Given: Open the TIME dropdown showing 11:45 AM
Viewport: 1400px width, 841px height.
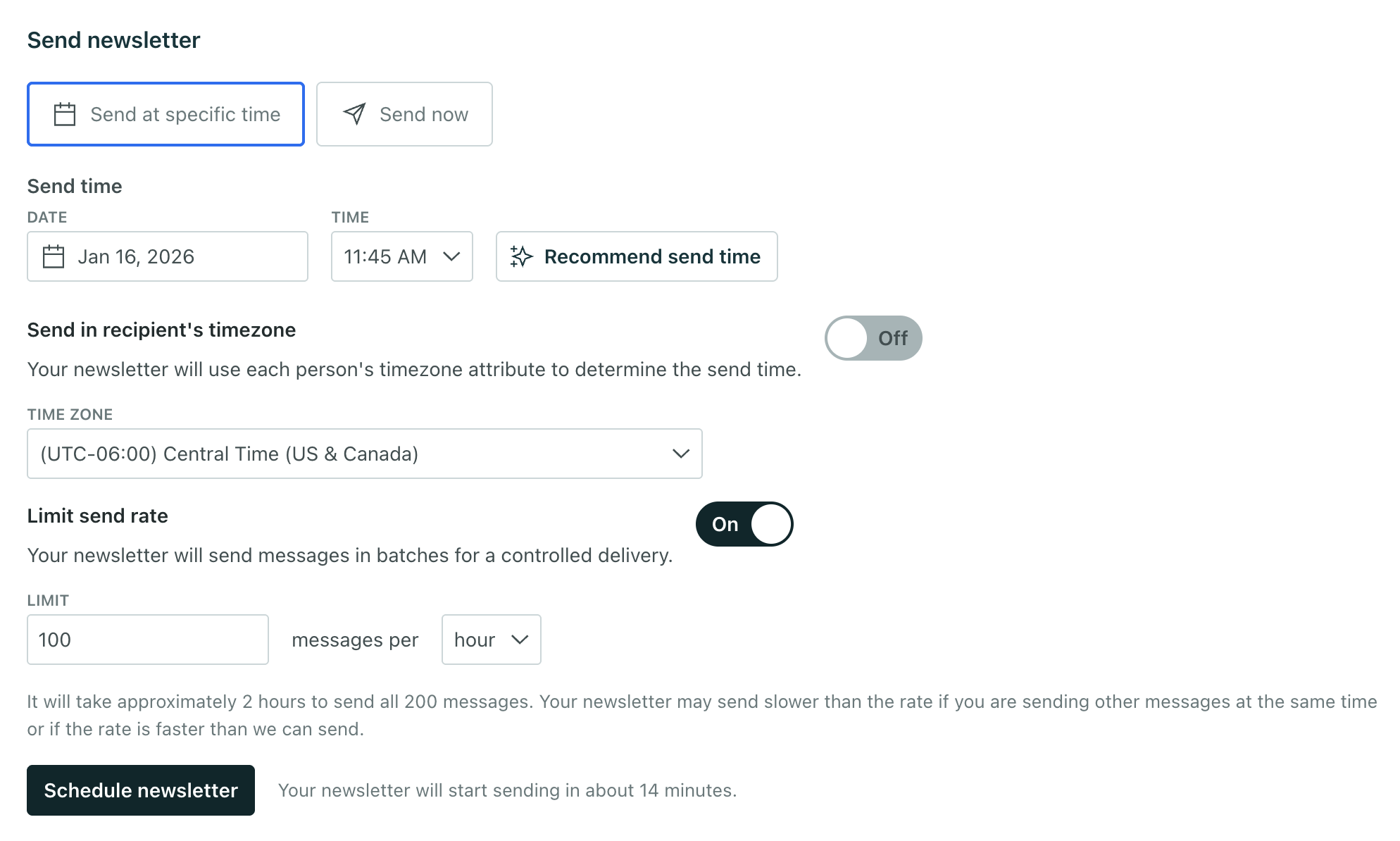Looking at the screenshot, I should pyautogui.click(x=401, y=256).
